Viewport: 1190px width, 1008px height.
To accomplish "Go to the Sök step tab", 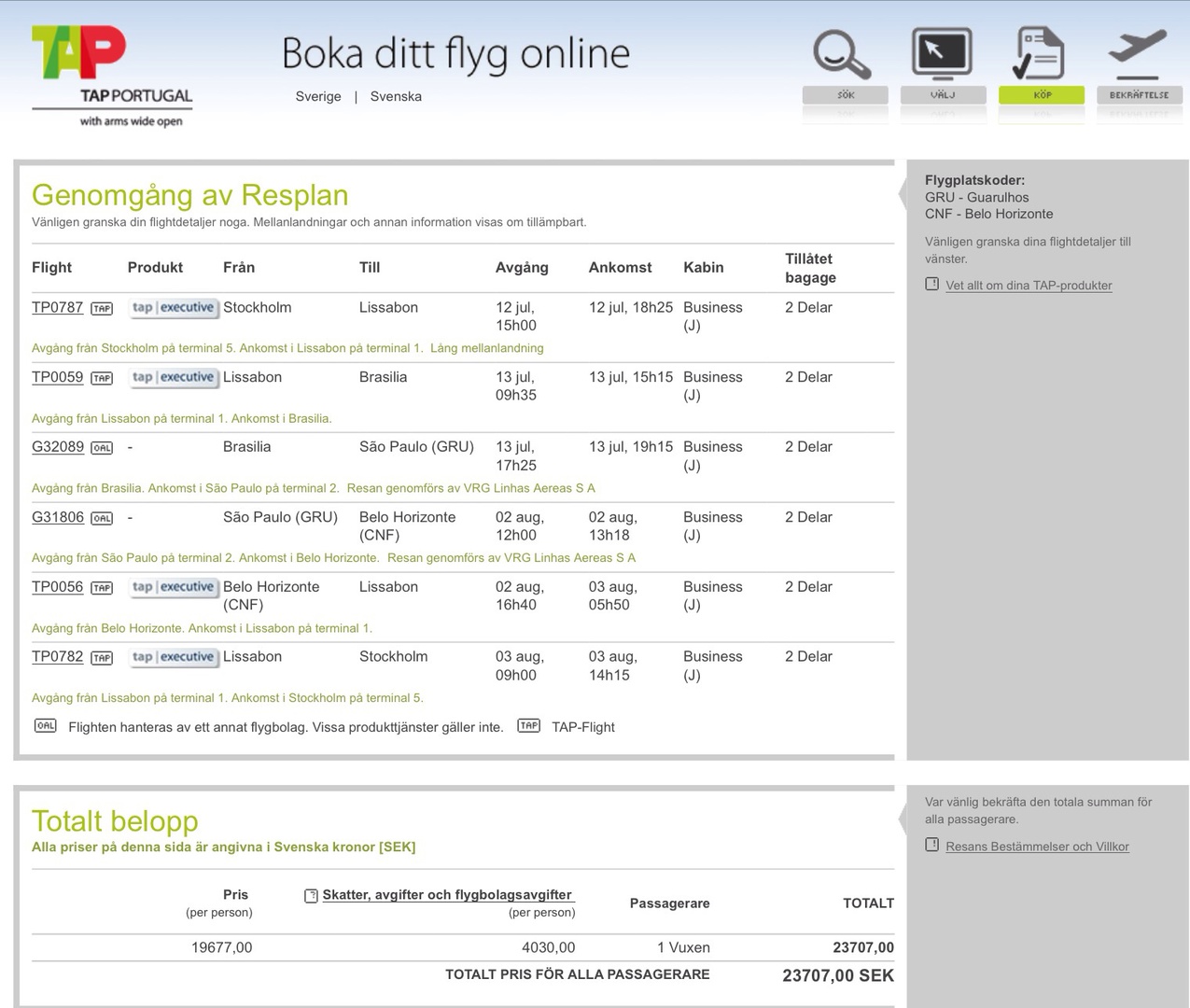I will pyautogui.click(x=846, y=95).
